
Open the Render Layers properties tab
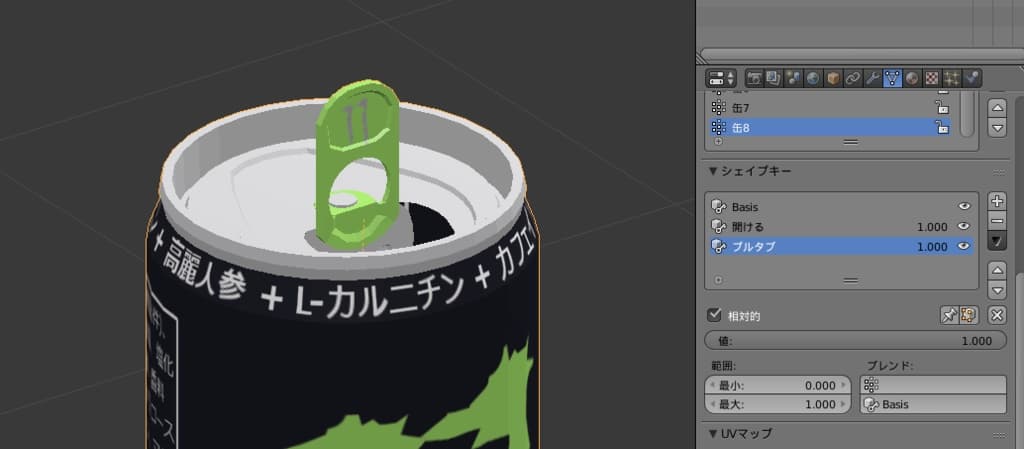pos(774,78)
